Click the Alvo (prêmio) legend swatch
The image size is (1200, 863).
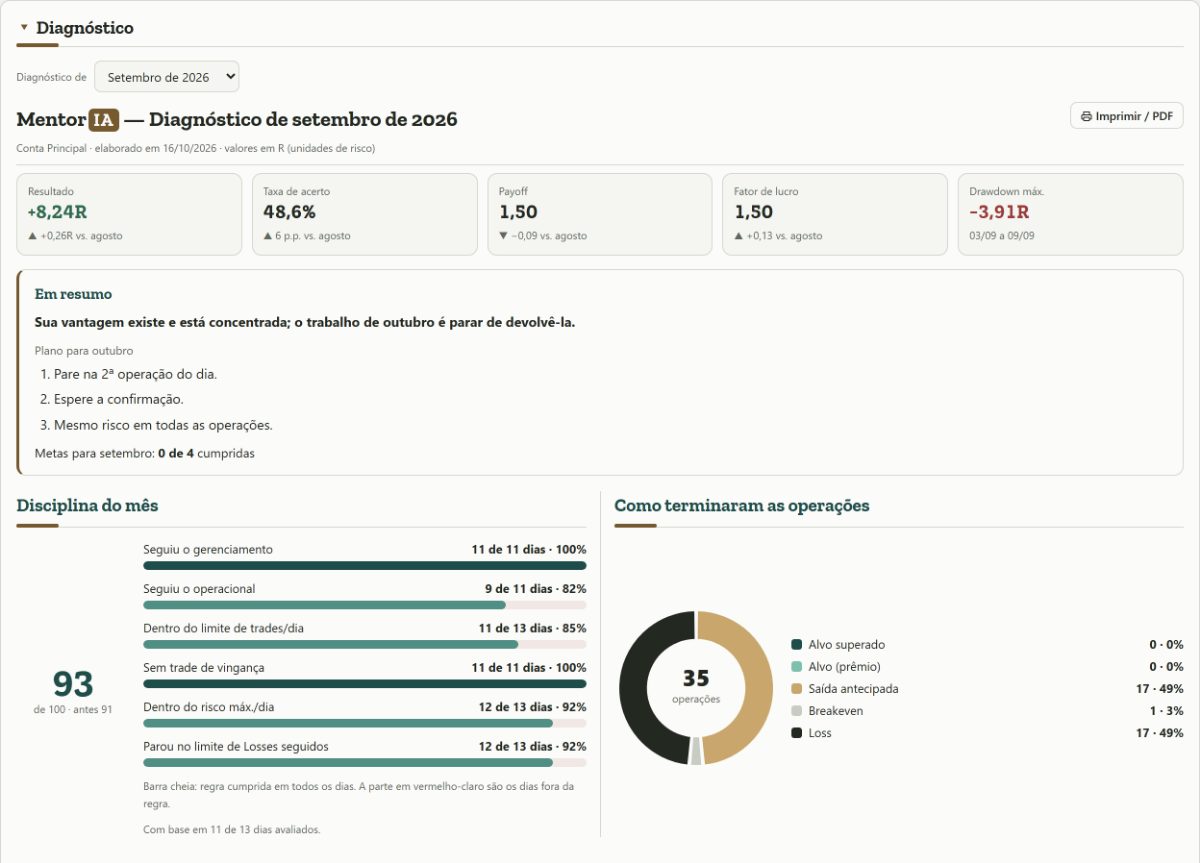click(796, 667)
